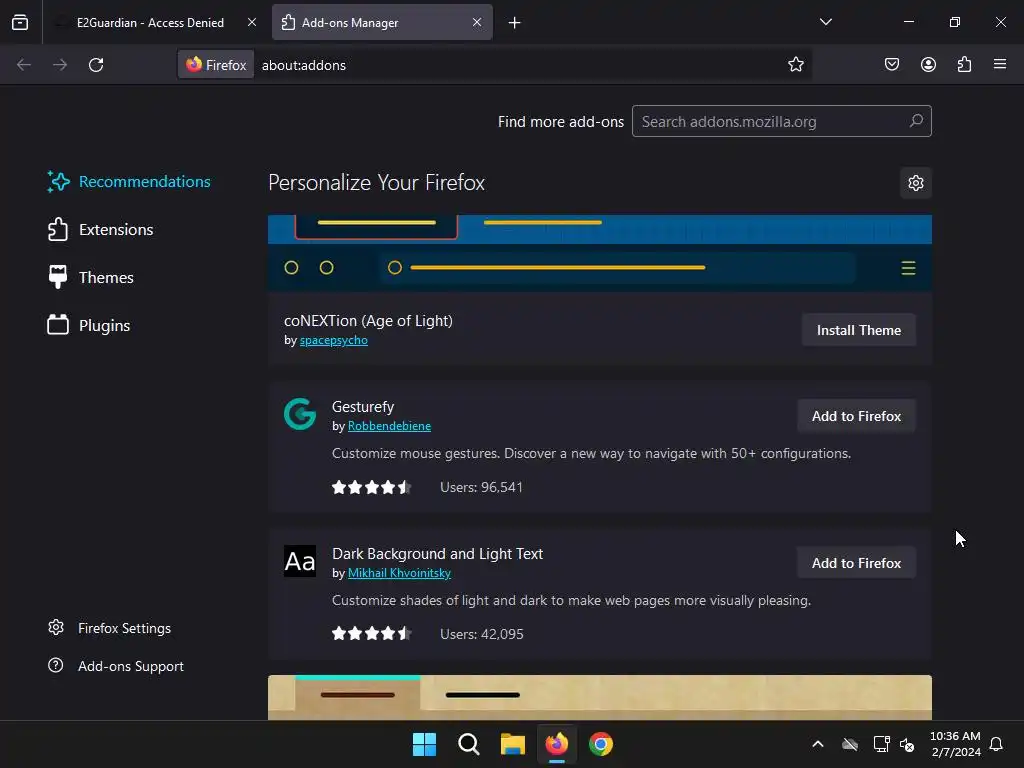
Task: Click the Firefox identity badge in address bar
Action: pyautogui.click(x=216, y=65)
